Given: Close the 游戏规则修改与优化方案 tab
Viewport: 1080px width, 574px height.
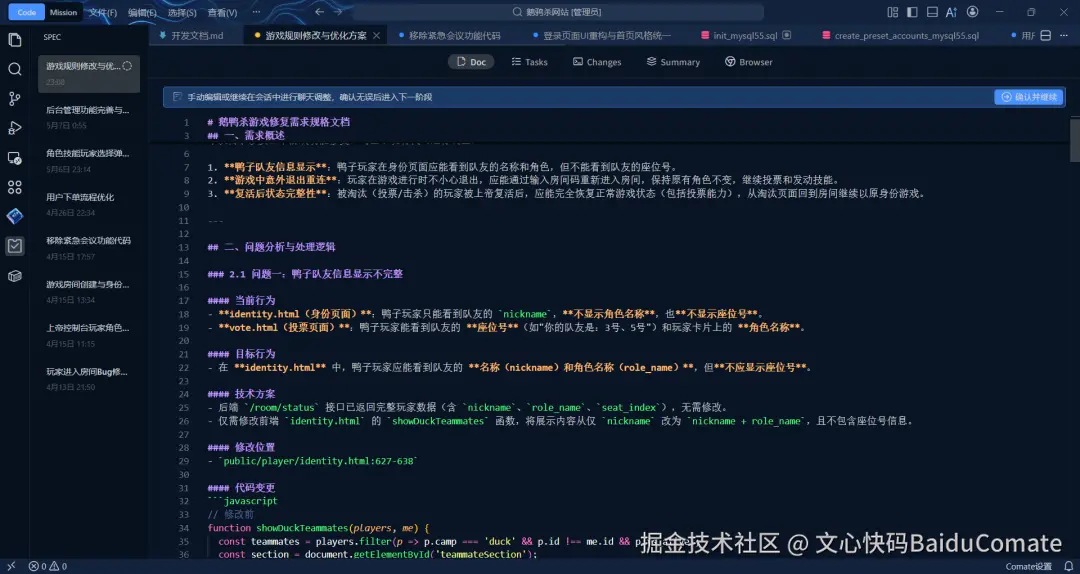Looking at the screenshot, I should tap(376, 35).
